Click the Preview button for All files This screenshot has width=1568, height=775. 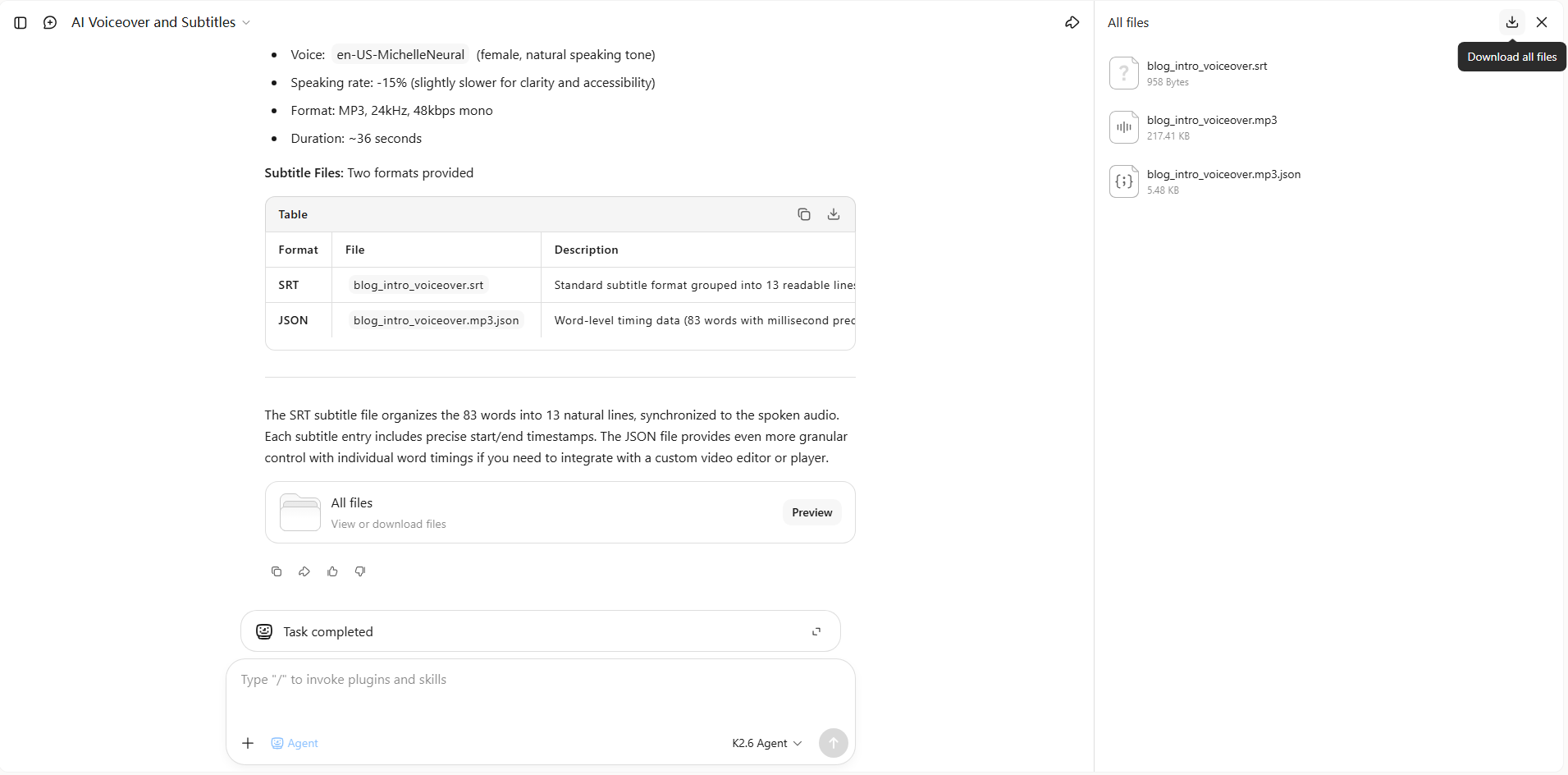click(x=811, y=512)
